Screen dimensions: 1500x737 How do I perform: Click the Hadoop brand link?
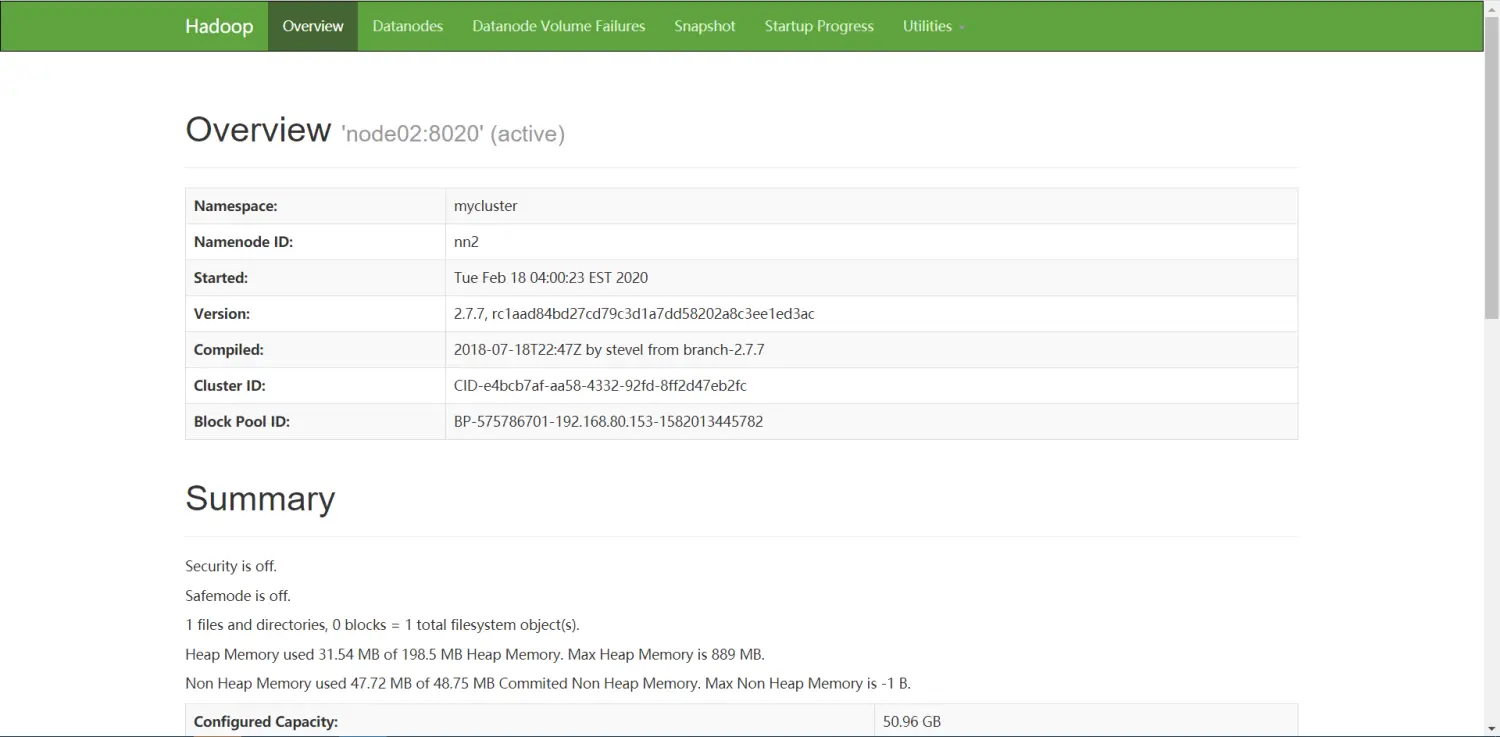pyautogui.click(x=219, y=26)
